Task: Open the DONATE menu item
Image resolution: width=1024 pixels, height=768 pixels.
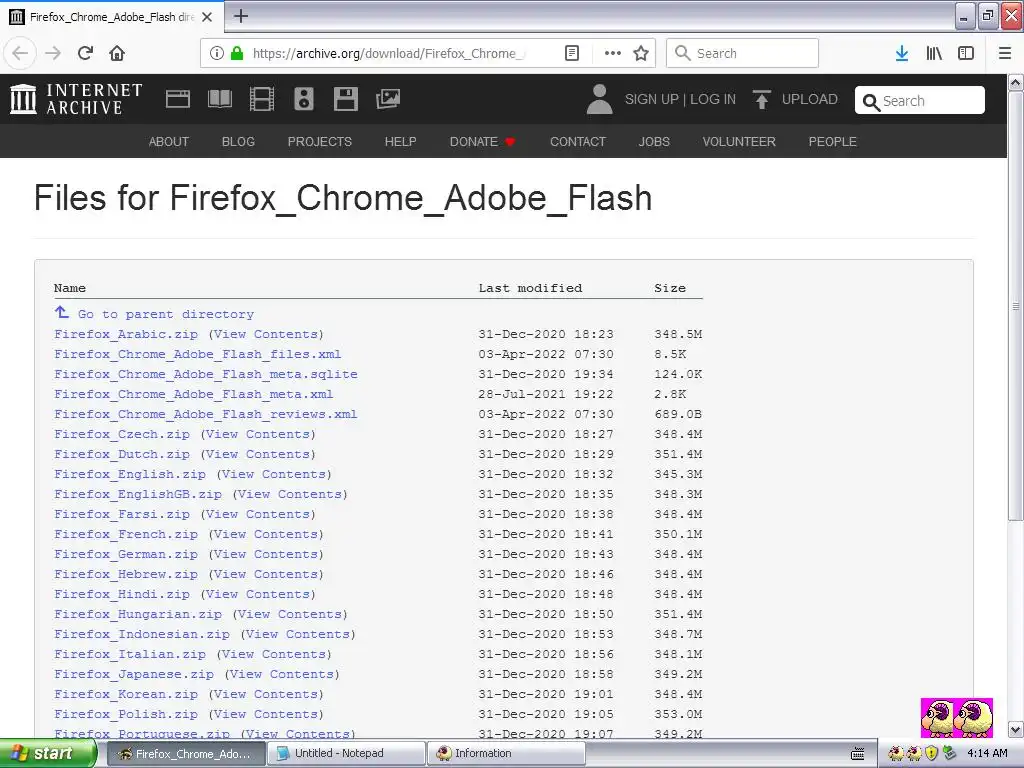Action: point(483,142)
